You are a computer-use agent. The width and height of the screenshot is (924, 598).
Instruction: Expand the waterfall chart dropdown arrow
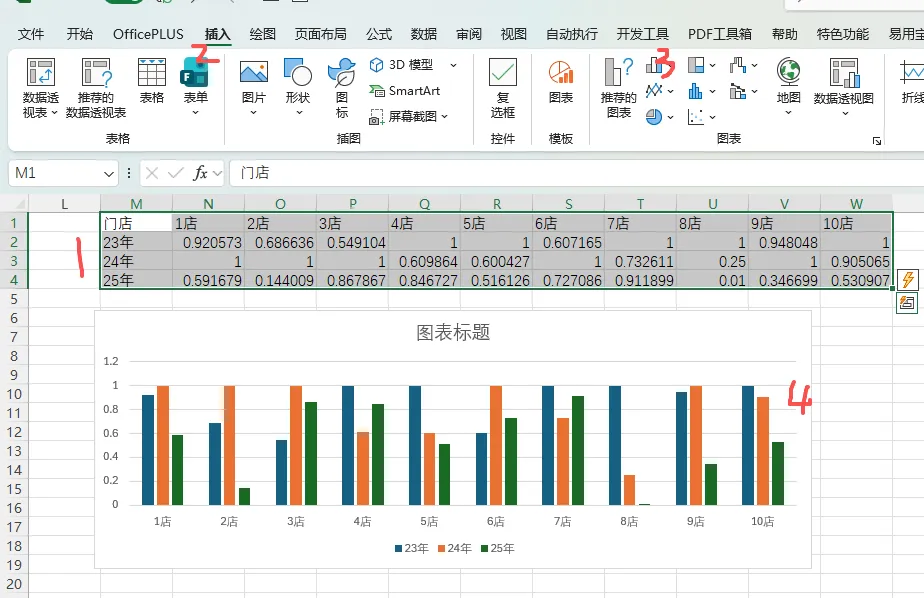tap(754, 65)
